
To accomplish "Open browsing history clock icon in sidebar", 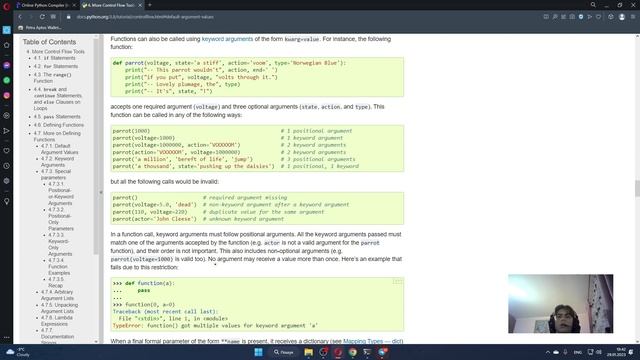I will tap(7, 166).
